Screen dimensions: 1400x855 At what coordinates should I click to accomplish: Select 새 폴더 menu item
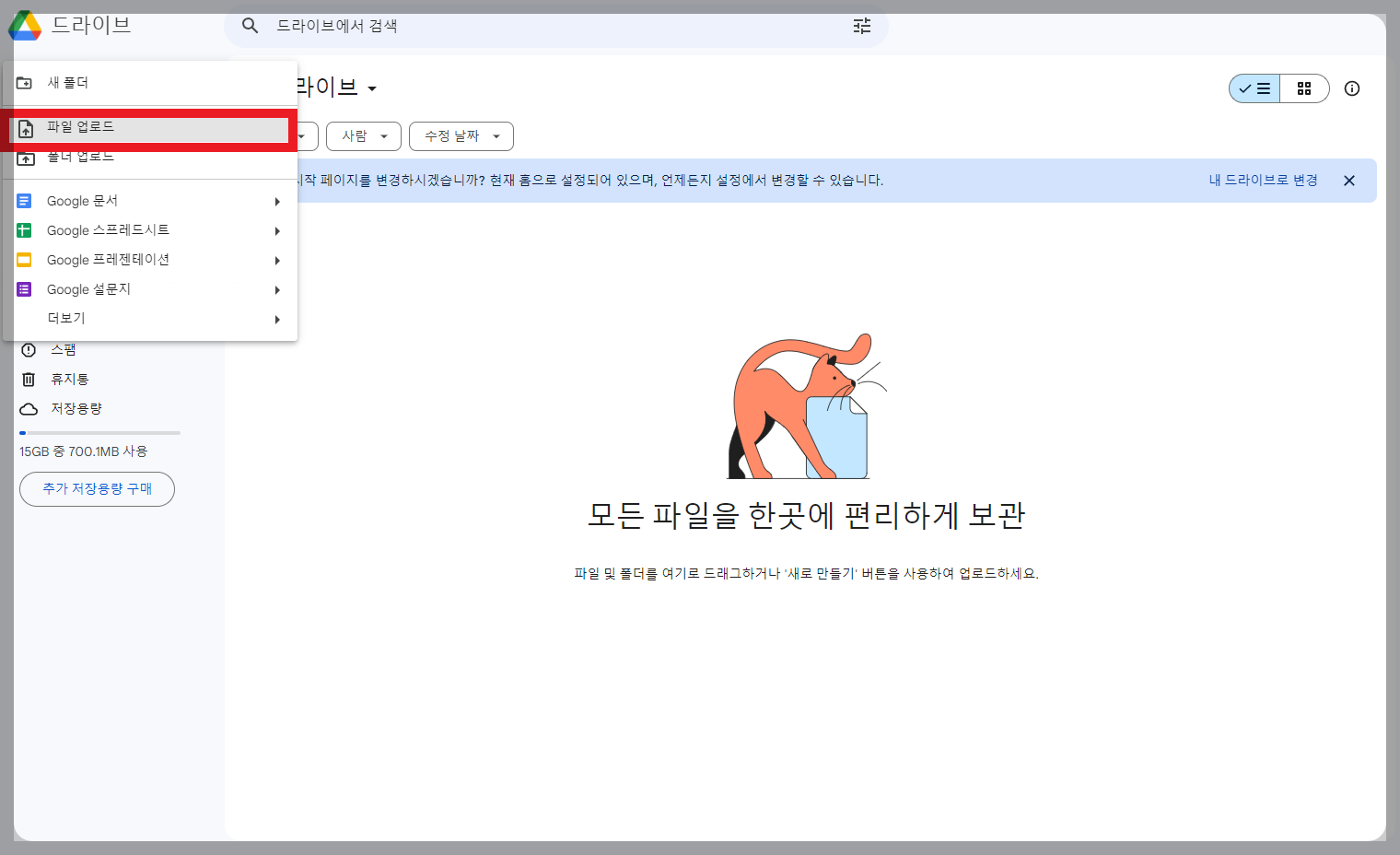coord(150,83)
